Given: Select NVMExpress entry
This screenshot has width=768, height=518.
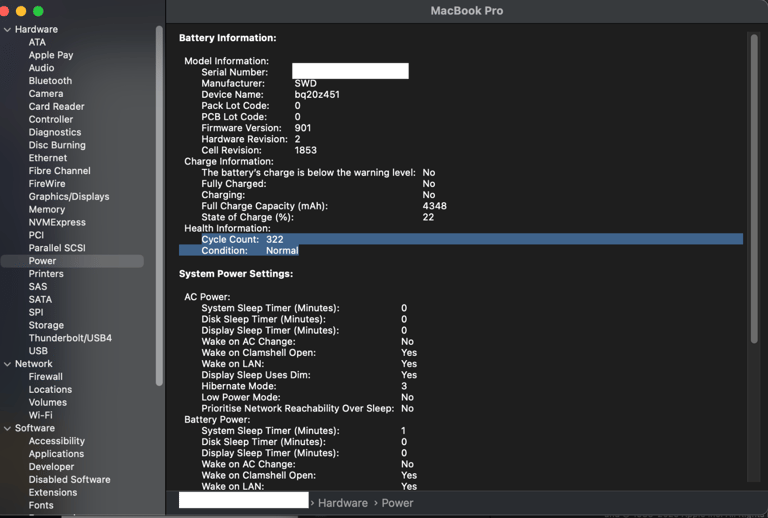Looking at the screenshot, I should [57, 222].
